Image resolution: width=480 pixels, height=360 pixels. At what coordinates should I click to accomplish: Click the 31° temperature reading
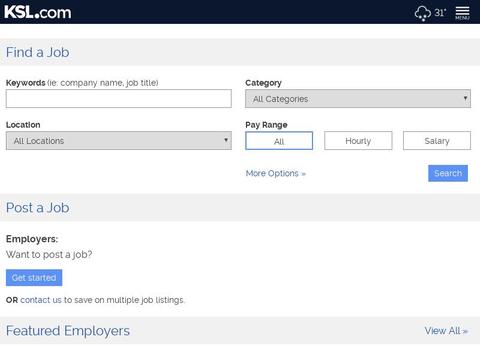440,13
